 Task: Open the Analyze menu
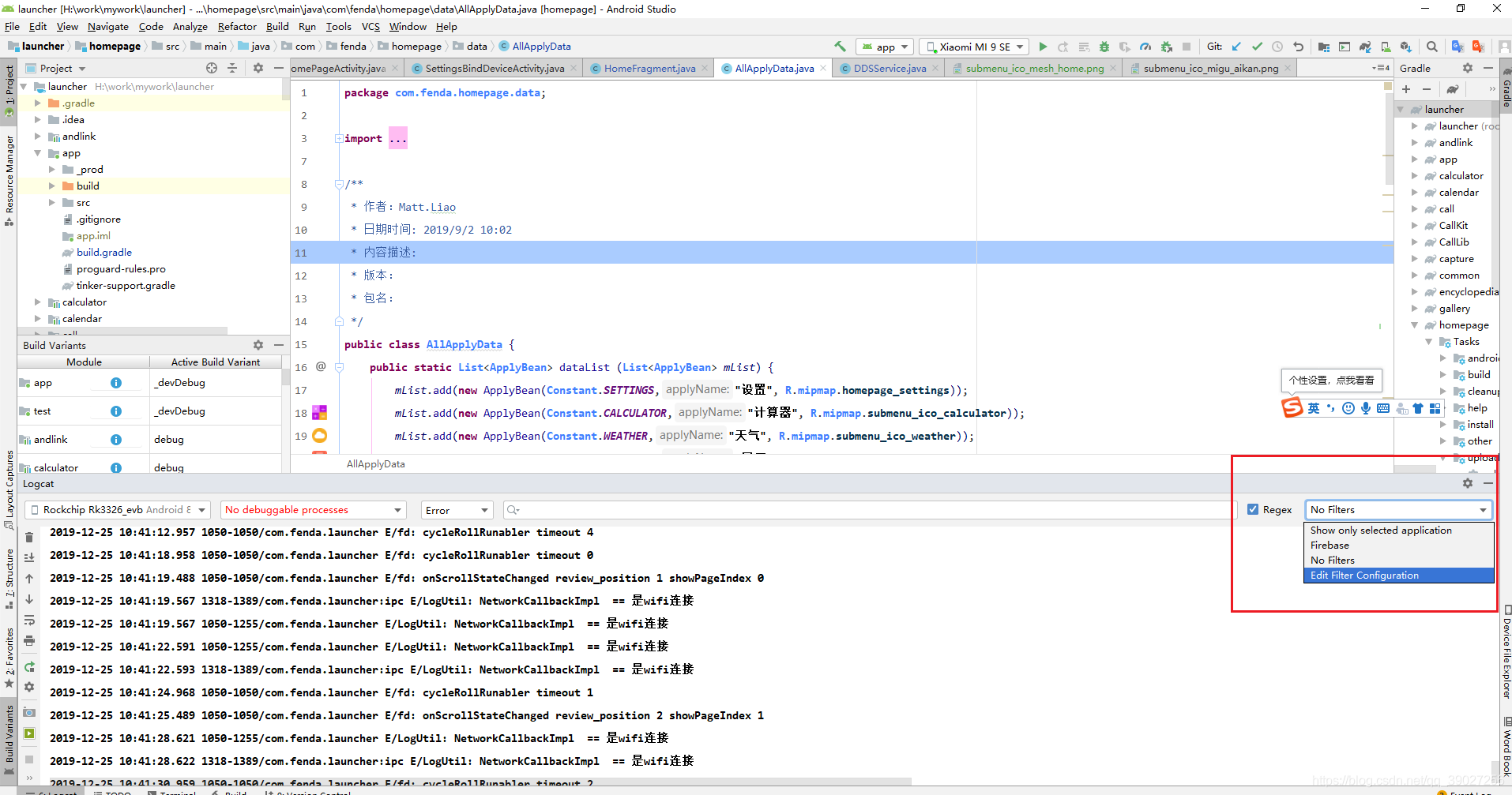(x=190, y=26)
